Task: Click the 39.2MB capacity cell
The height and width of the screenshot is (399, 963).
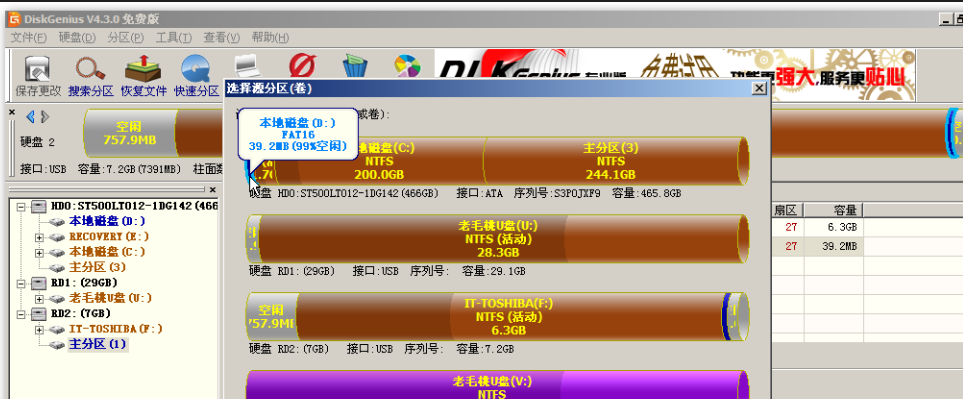Action: point(833,246)
